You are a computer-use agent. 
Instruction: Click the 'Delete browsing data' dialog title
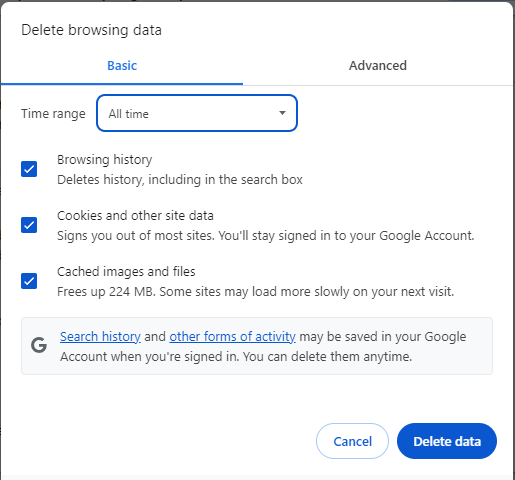tap(91, 30)
